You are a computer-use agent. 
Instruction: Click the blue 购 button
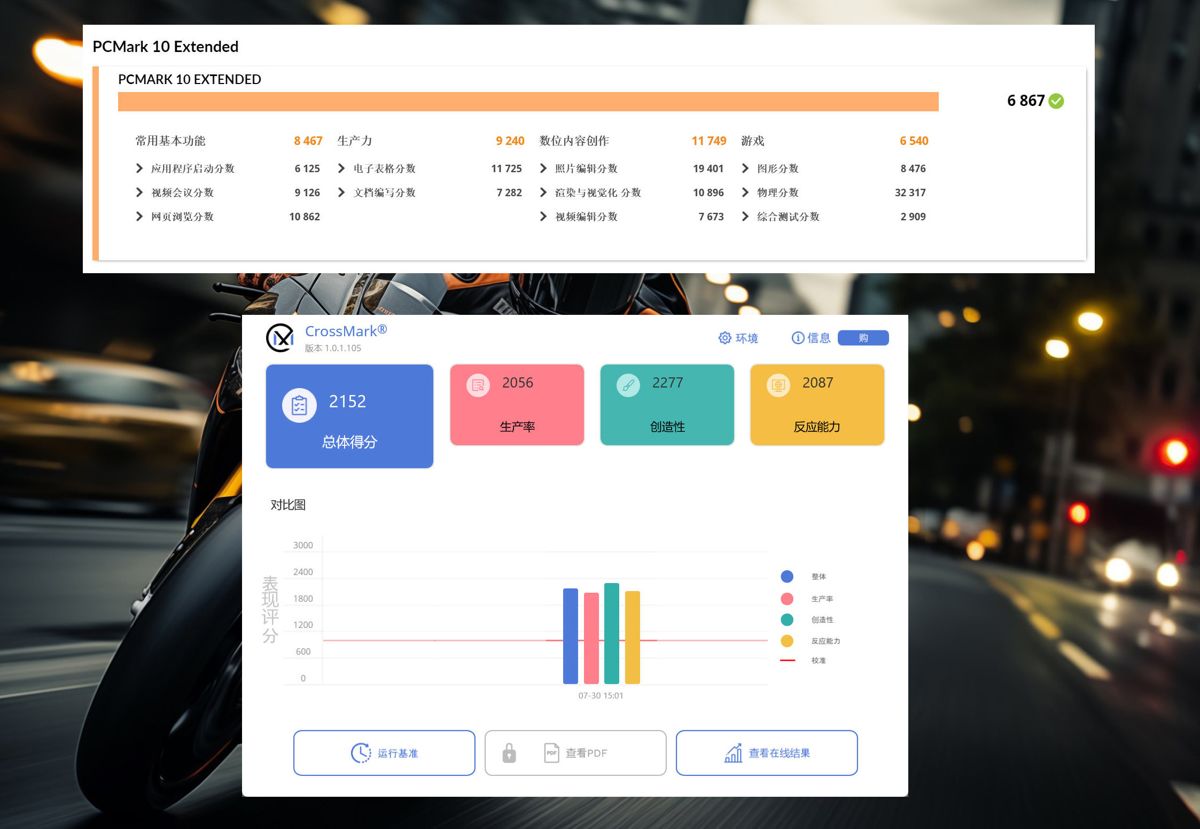863,338
